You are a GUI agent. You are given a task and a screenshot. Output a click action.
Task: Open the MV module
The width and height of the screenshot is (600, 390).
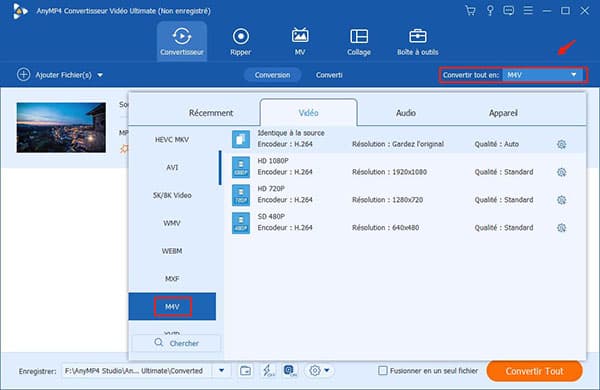300,41
